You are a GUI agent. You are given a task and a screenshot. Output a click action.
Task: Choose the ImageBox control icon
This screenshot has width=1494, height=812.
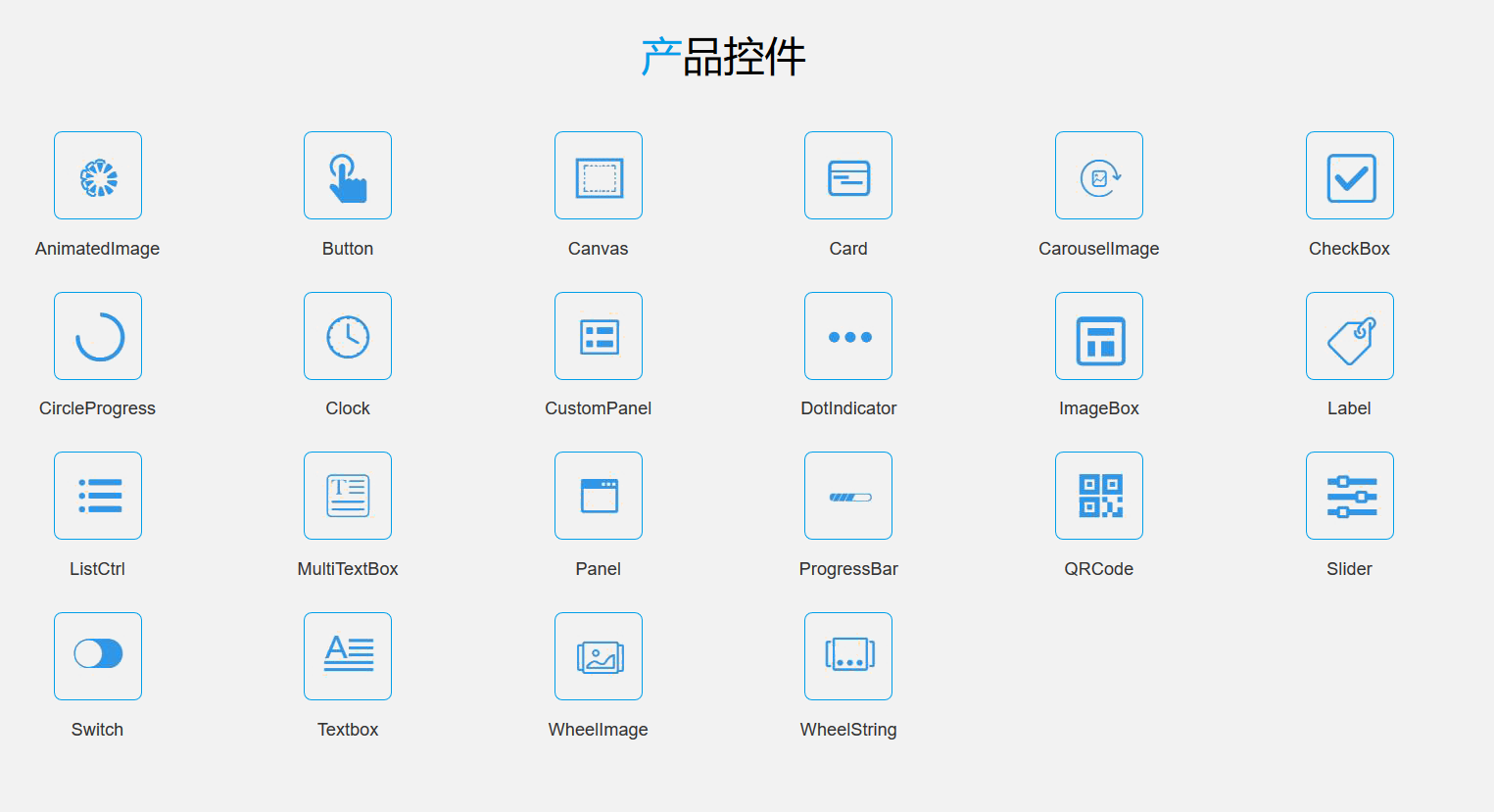pyautogui.click(x=1099, y=336)
